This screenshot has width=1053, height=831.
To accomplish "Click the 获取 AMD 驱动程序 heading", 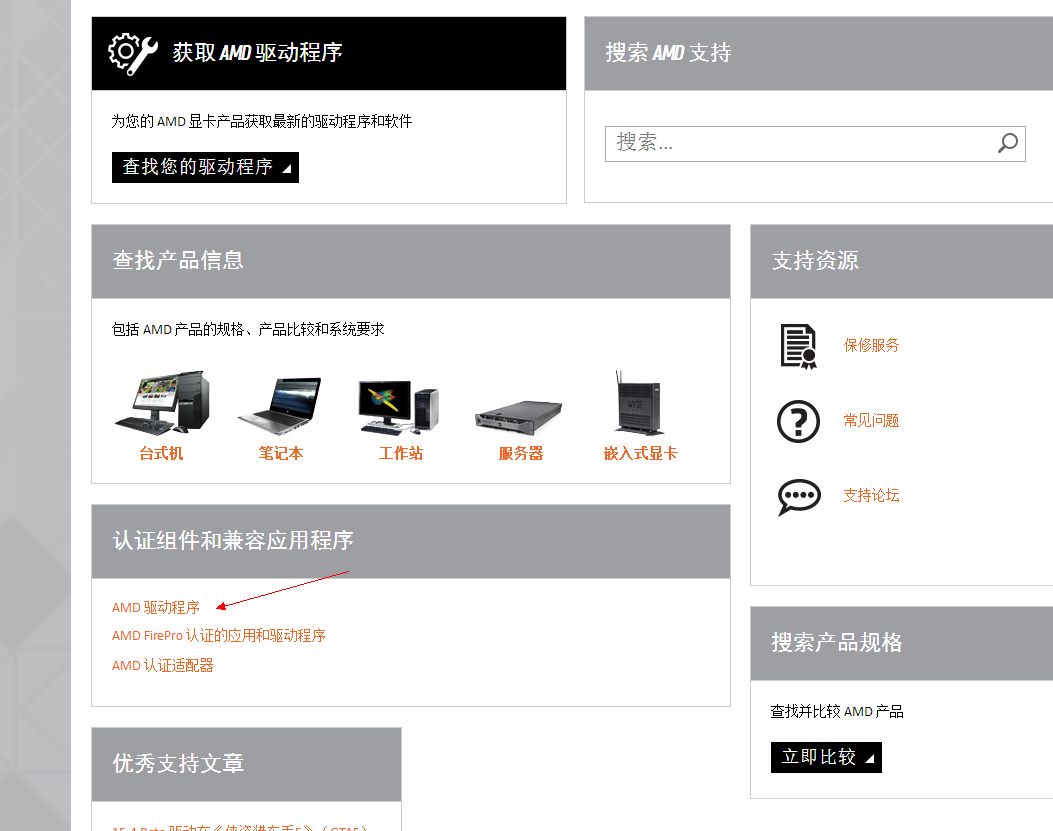I will (257, 52).
